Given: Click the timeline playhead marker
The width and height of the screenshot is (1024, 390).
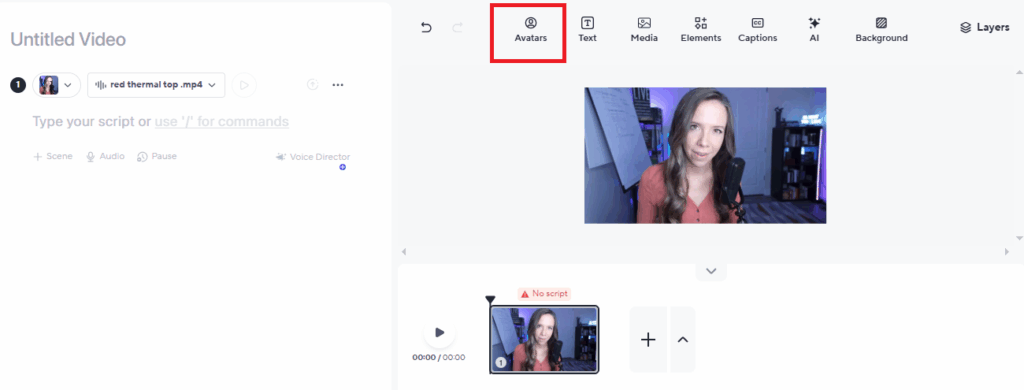Looking at the screenshot, I should (490, 300).
